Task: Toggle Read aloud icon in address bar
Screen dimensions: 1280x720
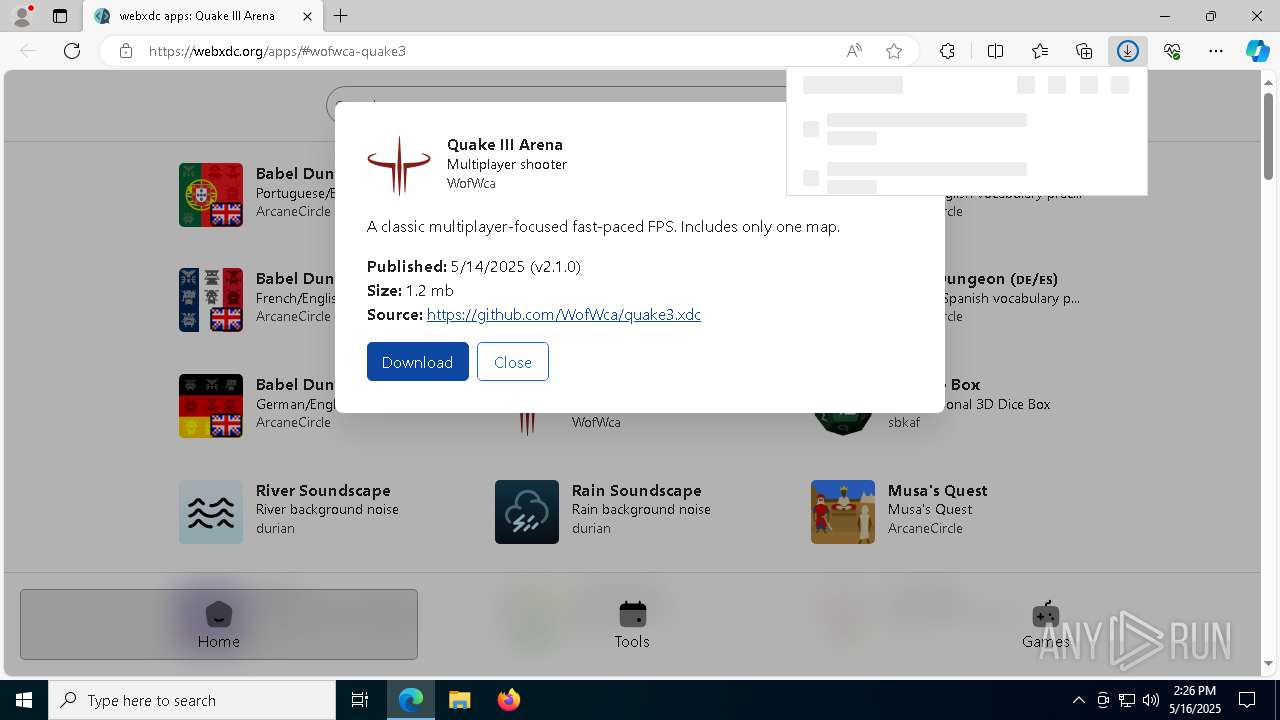Action: pos(854,51)
